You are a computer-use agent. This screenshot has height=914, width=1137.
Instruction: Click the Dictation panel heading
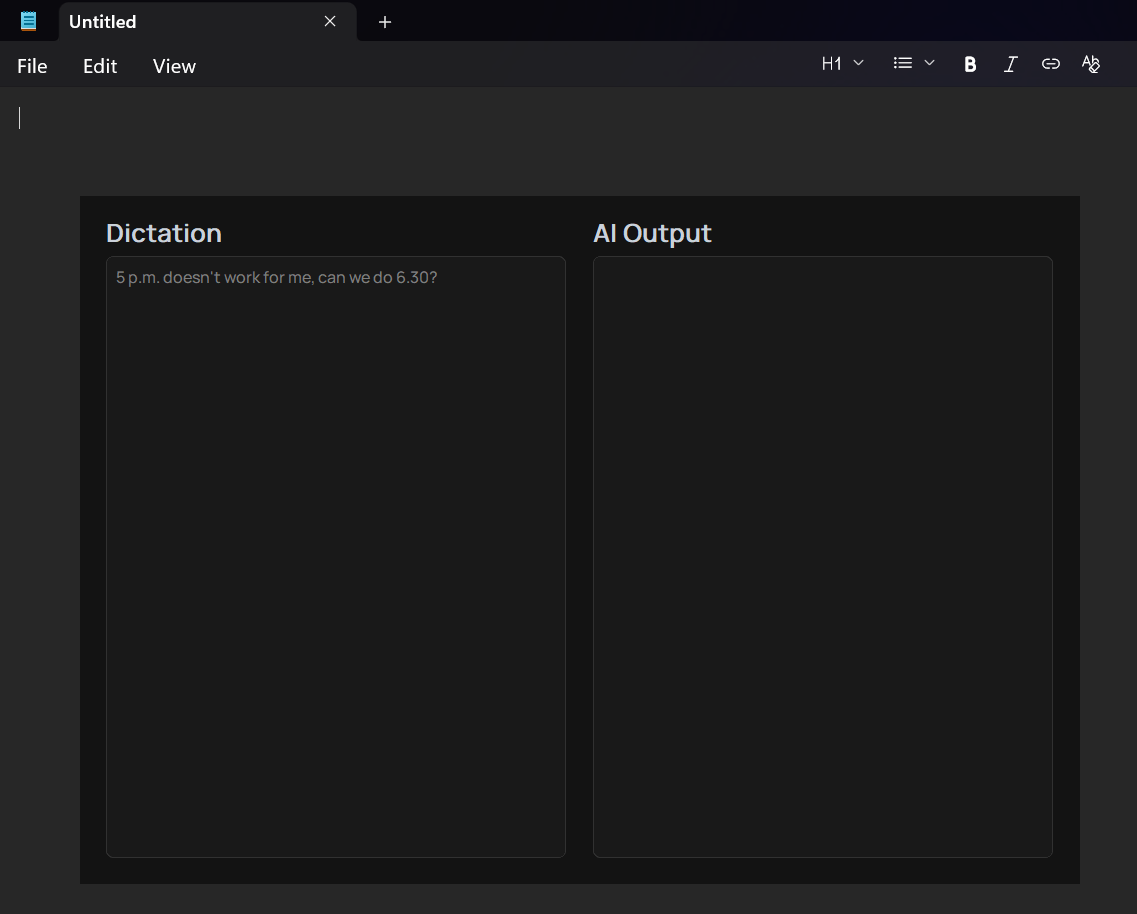[163, 233]
